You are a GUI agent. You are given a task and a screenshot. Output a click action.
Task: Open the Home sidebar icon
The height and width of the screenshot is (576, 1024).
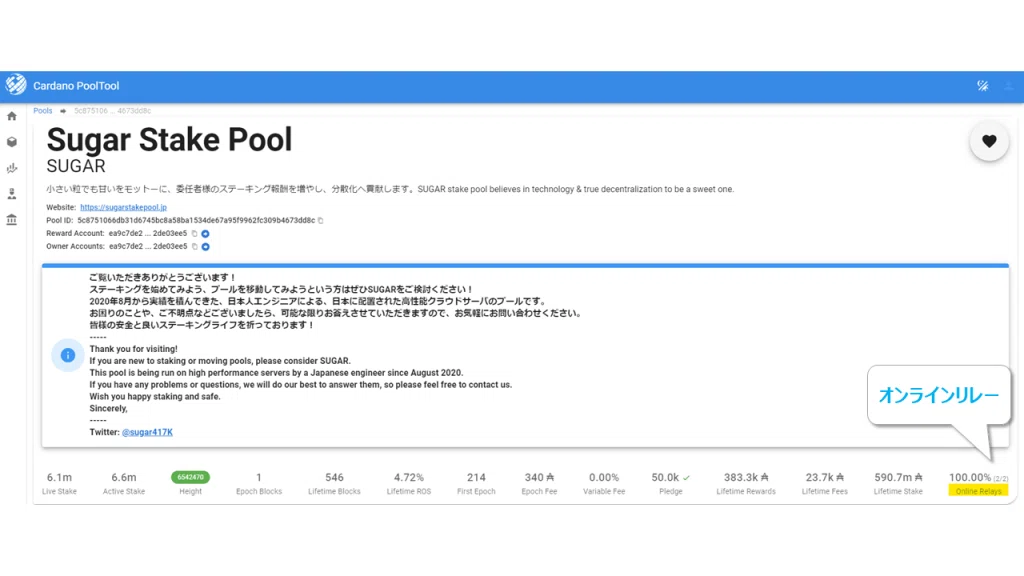[12, 116]
